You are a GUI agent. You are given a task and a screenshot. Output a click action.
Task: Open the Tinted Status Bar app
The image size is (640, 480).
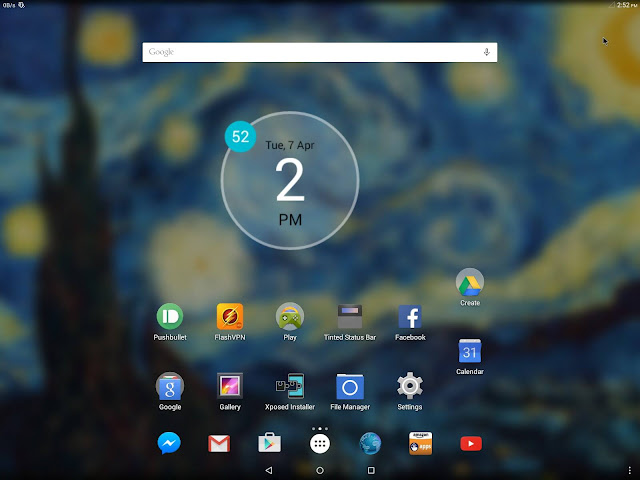(350, 316)
